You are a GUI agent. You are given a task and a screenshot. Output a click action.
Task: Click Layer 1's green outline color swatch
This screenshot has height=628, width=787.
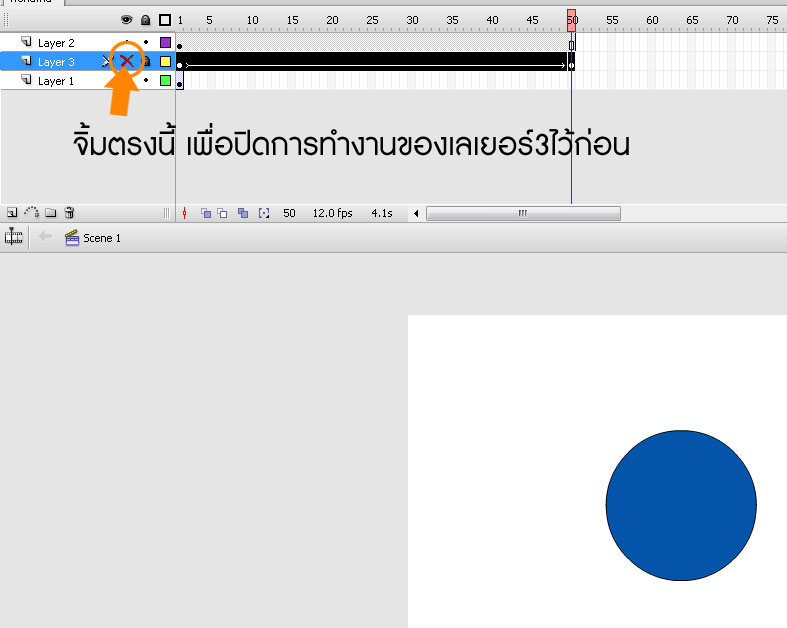tap(165, 80)
